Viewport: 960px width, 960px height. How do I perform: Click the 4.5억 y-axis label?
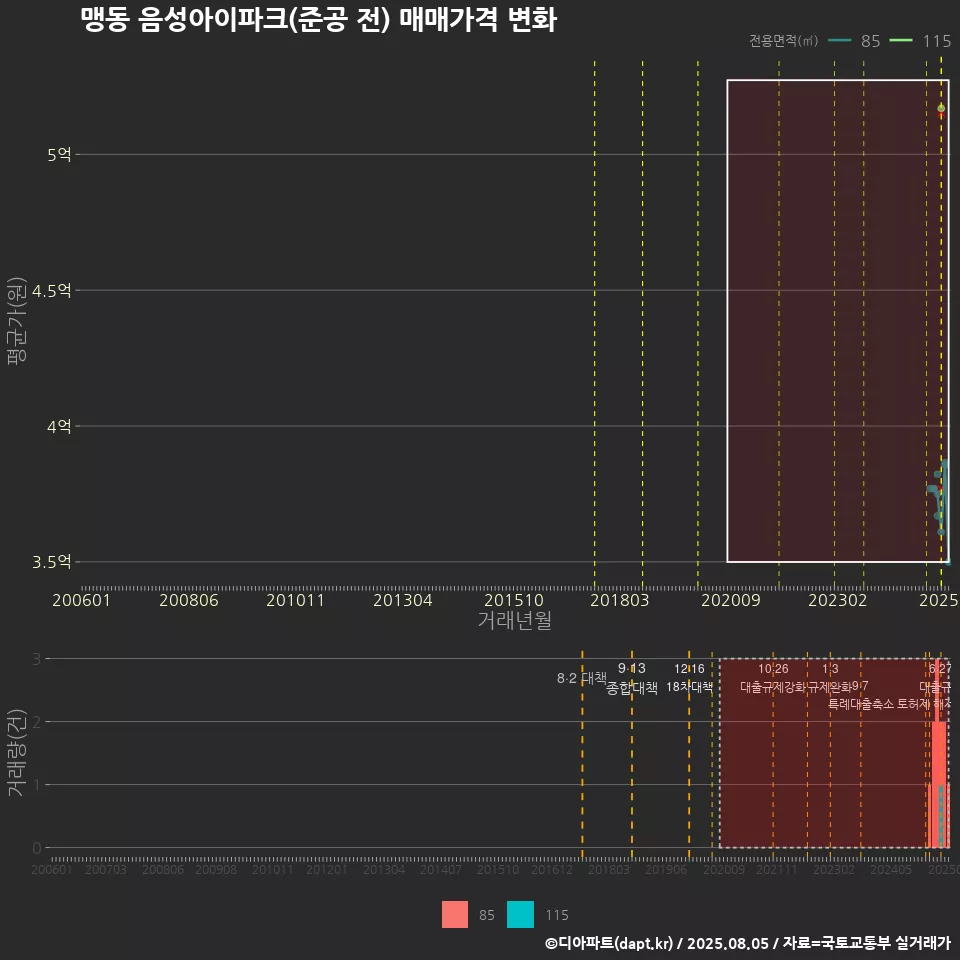[x=51, y=291]
